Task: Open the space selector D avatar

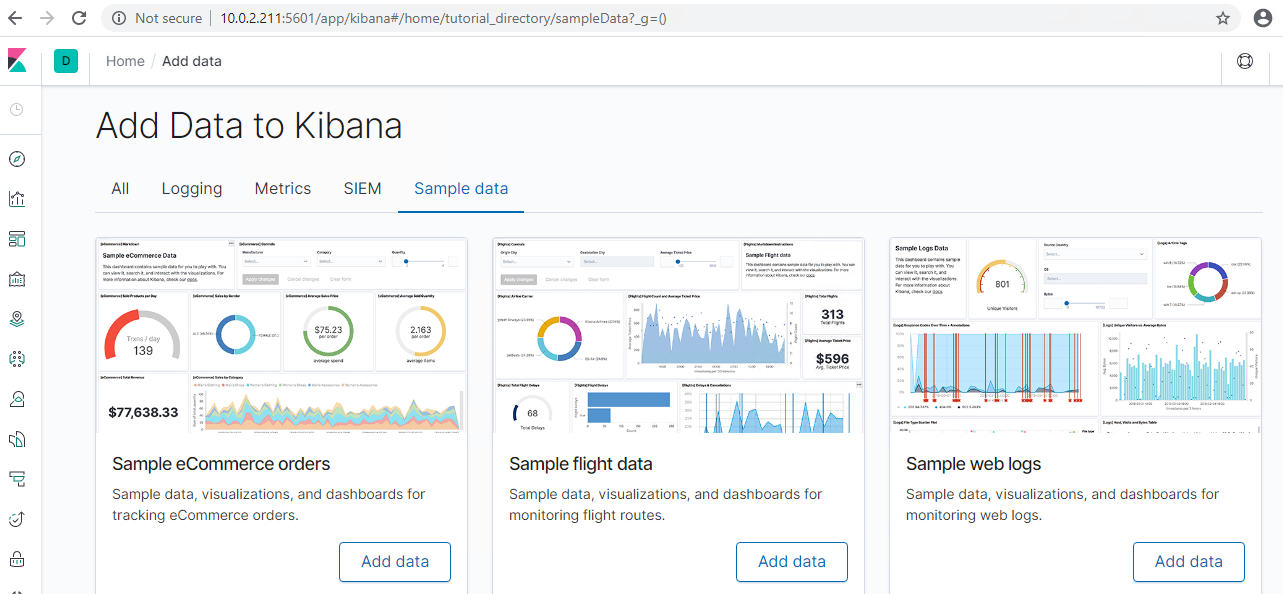Action: [66, 61]
